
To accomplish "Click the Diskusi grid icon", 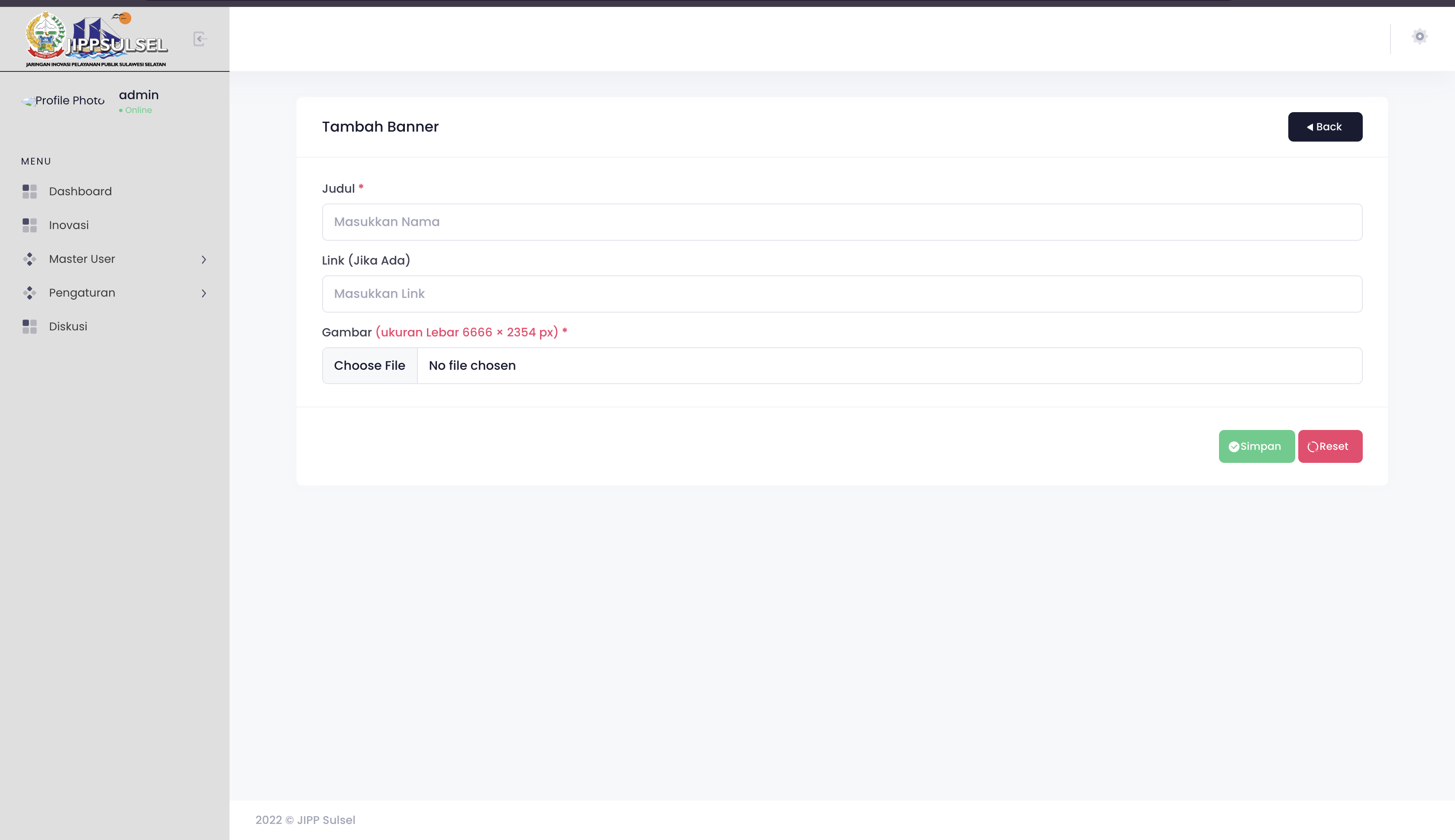I will [29, 326].
